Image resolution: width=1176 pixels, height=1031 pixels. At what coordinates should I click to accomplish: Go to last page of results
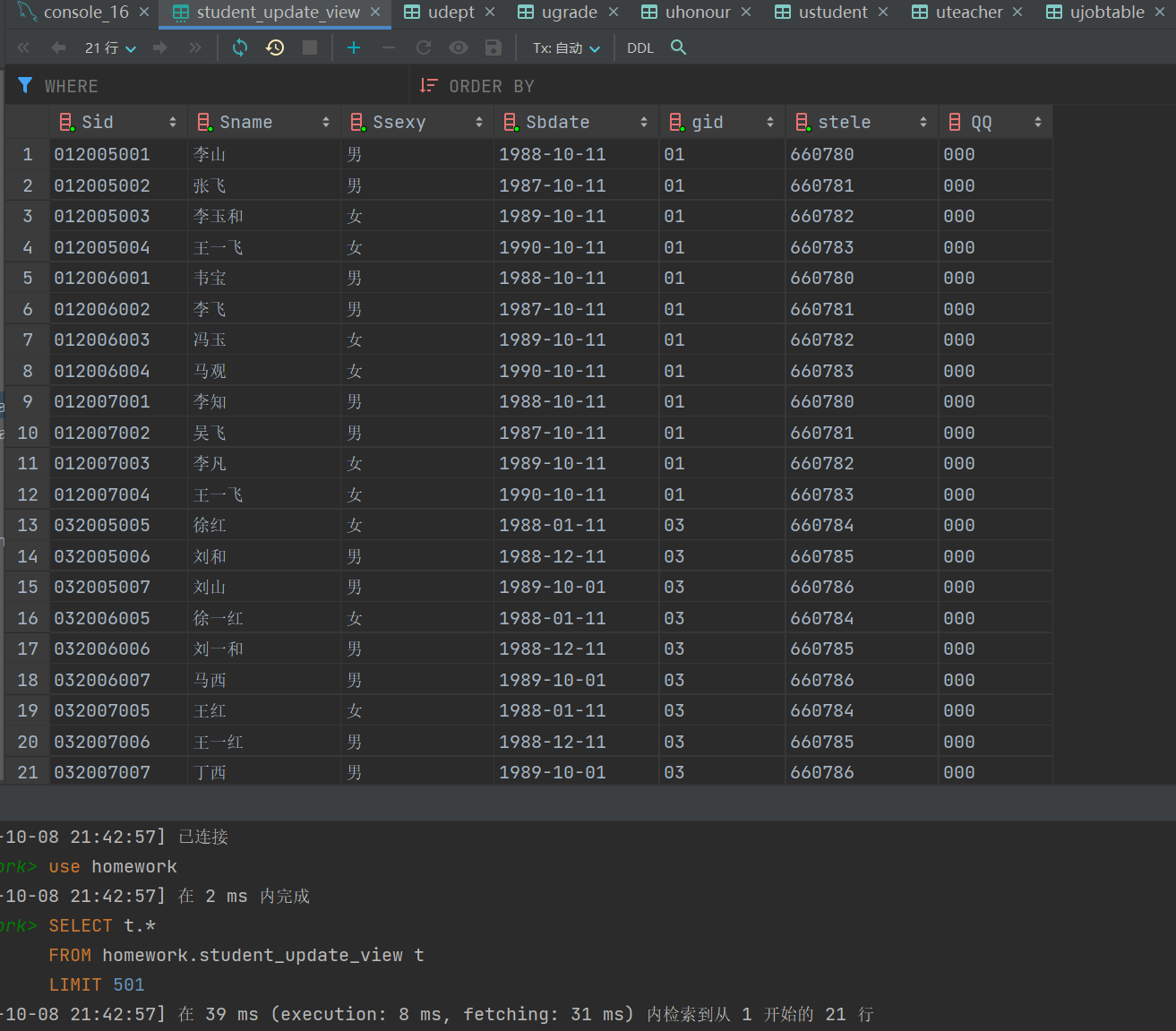[194, 47]
